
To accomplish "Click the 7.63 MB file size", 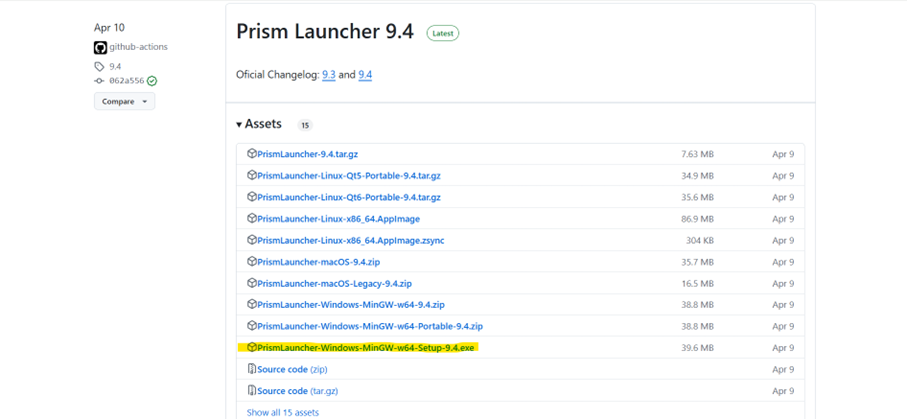I will click(697, 155).
